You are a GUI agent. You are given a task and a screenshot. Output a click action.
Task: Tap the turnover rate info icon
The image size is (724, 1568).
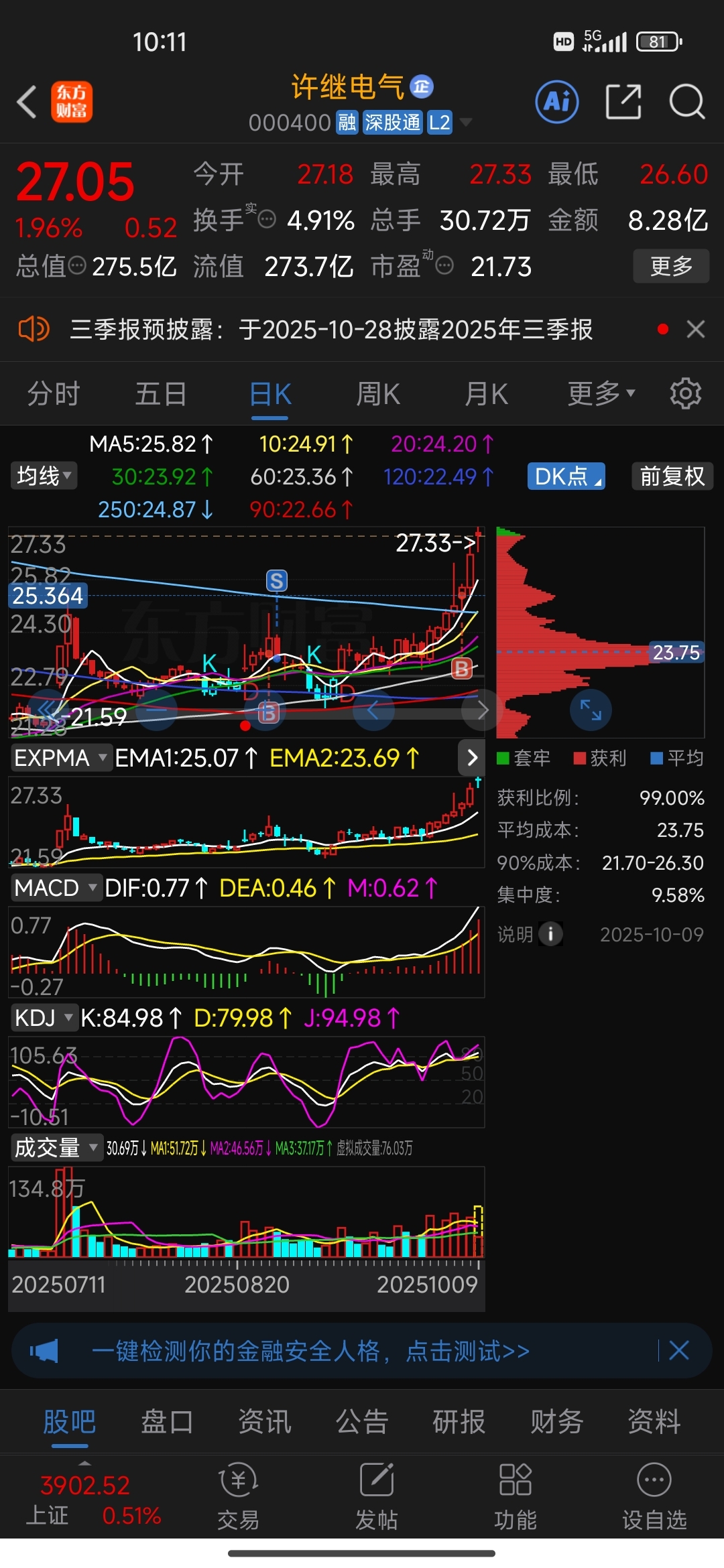pyautogui.click(x=267, y=220)
